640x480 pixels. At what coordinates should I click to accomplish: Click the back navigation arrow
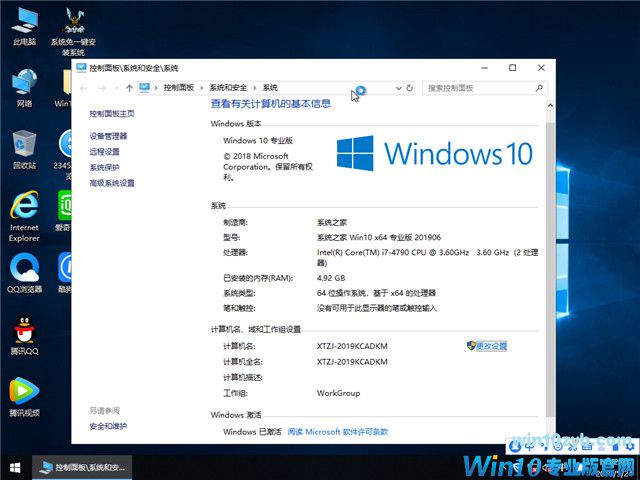(84, 88)
